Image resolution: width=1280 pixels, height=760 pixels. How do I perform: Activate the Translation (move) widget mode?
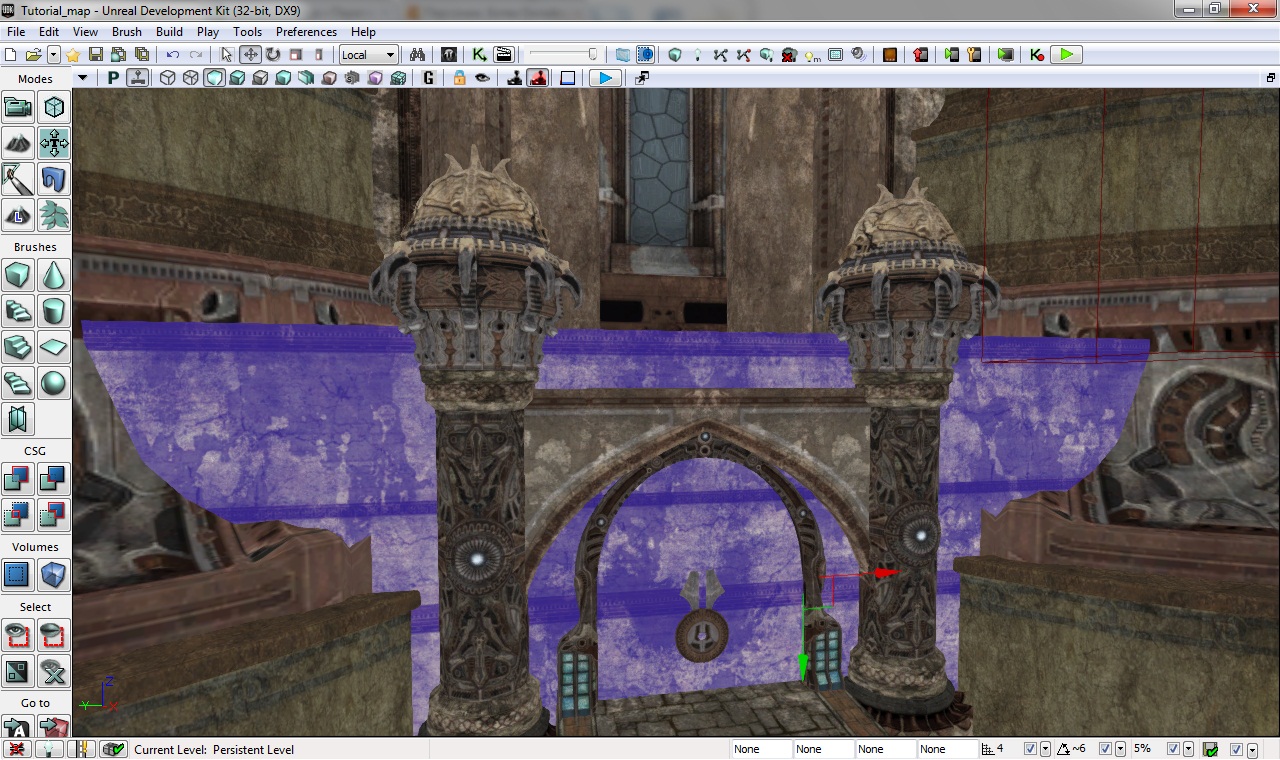pyautogui.click(x=250, y=55)
